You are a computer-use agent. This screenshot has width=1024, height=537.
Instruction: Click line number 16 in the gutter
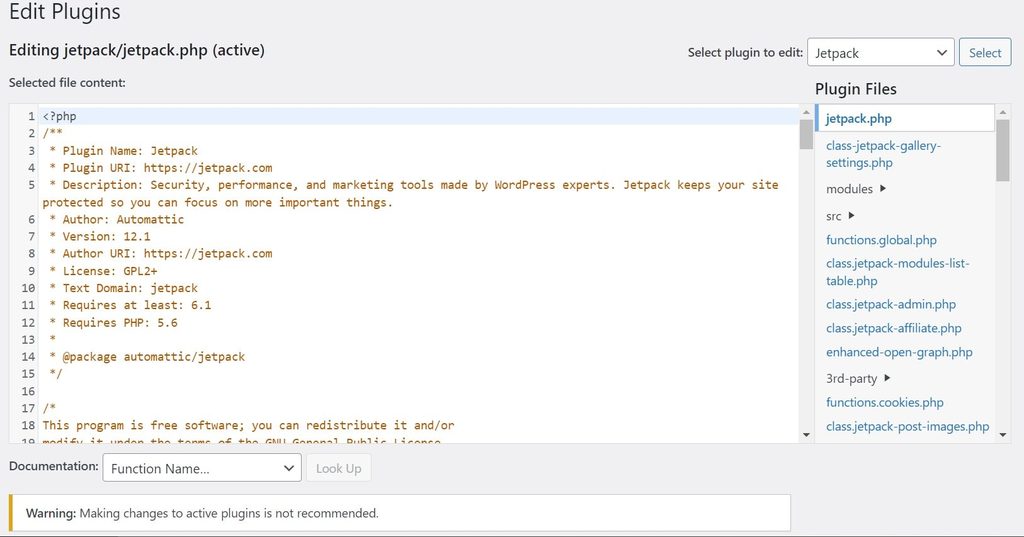tap(28, 391)
